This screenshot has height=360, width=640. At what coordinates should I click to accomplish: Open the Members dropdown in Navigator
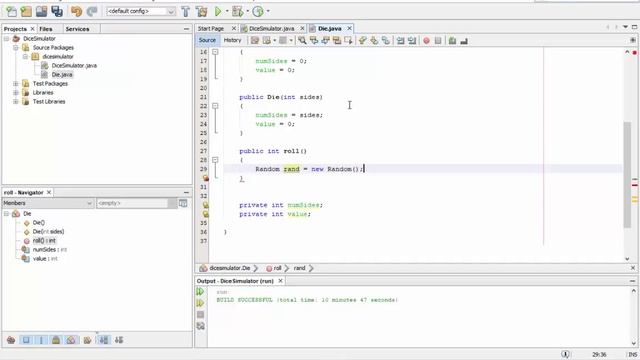tap(48, 203)
